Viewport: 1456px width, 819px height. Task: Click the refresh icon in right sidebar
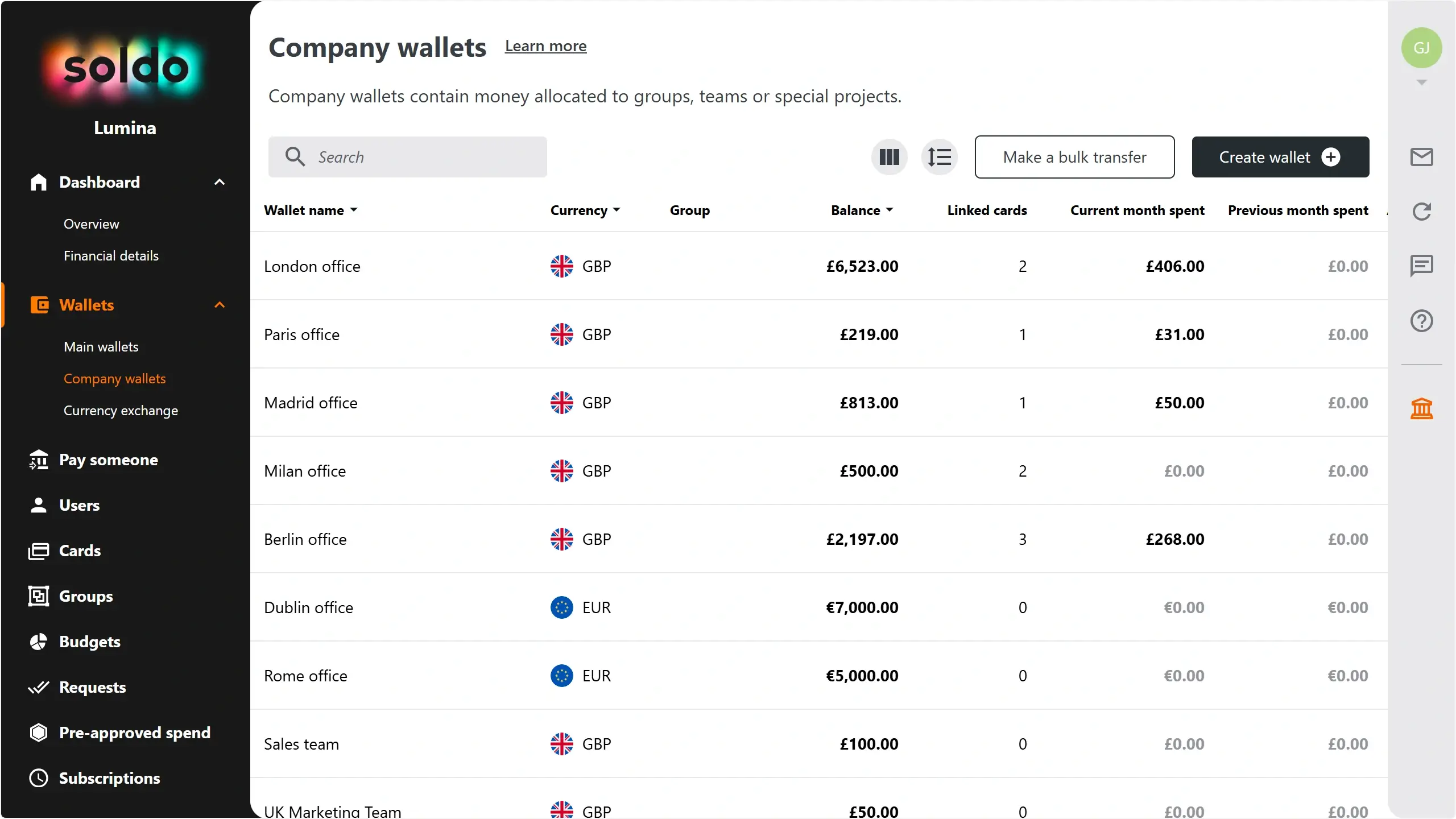(1421, 212)
